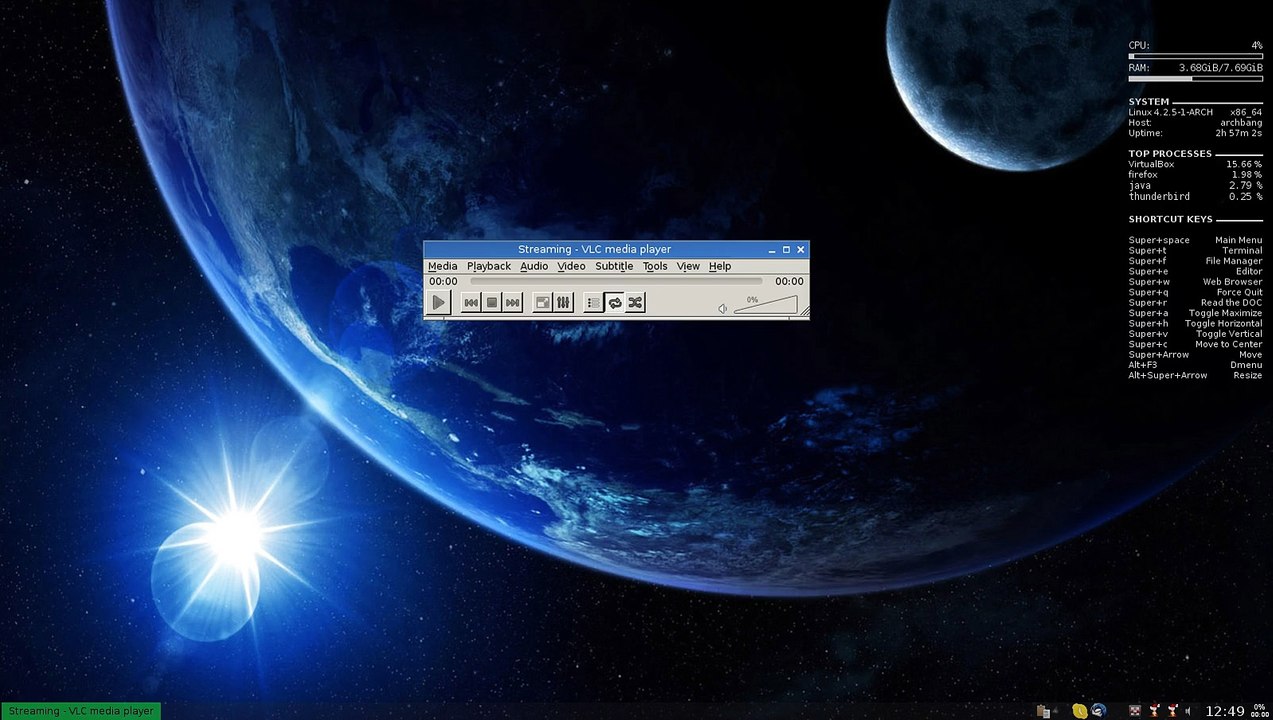Open the clipboard manager tray icon
The height and width of the screenshot is (720, 1273).
(x=1044, y=711)
